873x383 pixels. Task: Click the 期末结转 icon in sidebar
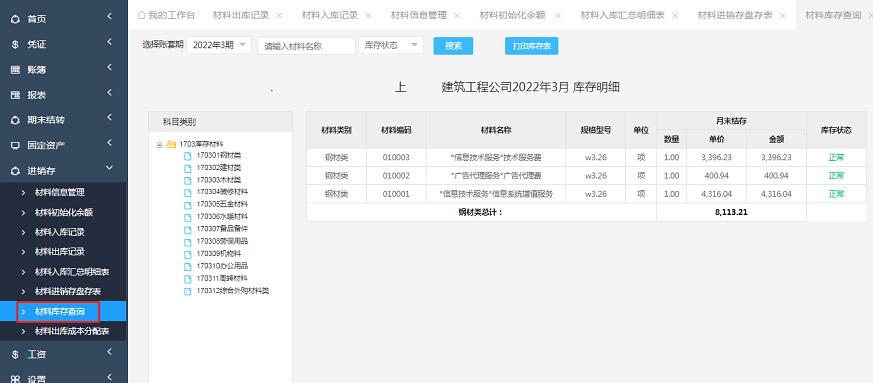pyautogui.click(x=16, y=120)
